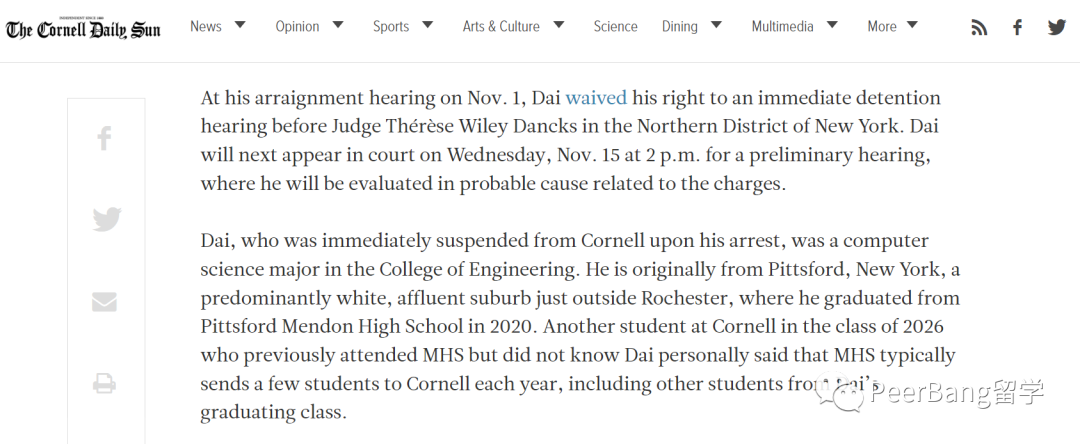Select the Science menu item
The height and width of the screenshot is (444, 1080).
[x=615, y=27]
